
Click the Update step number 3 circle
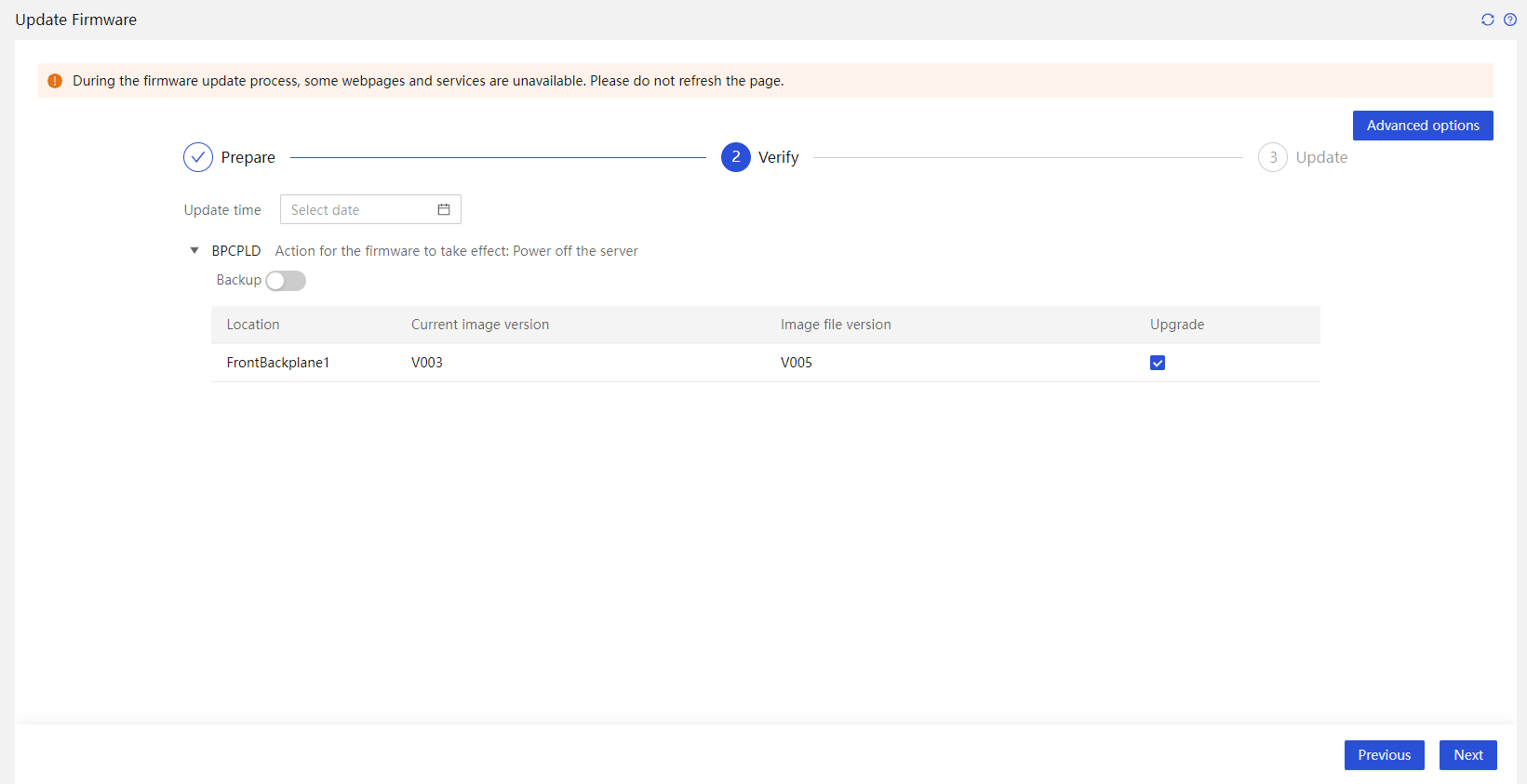pyautogui.click(x=1273, y=157)
